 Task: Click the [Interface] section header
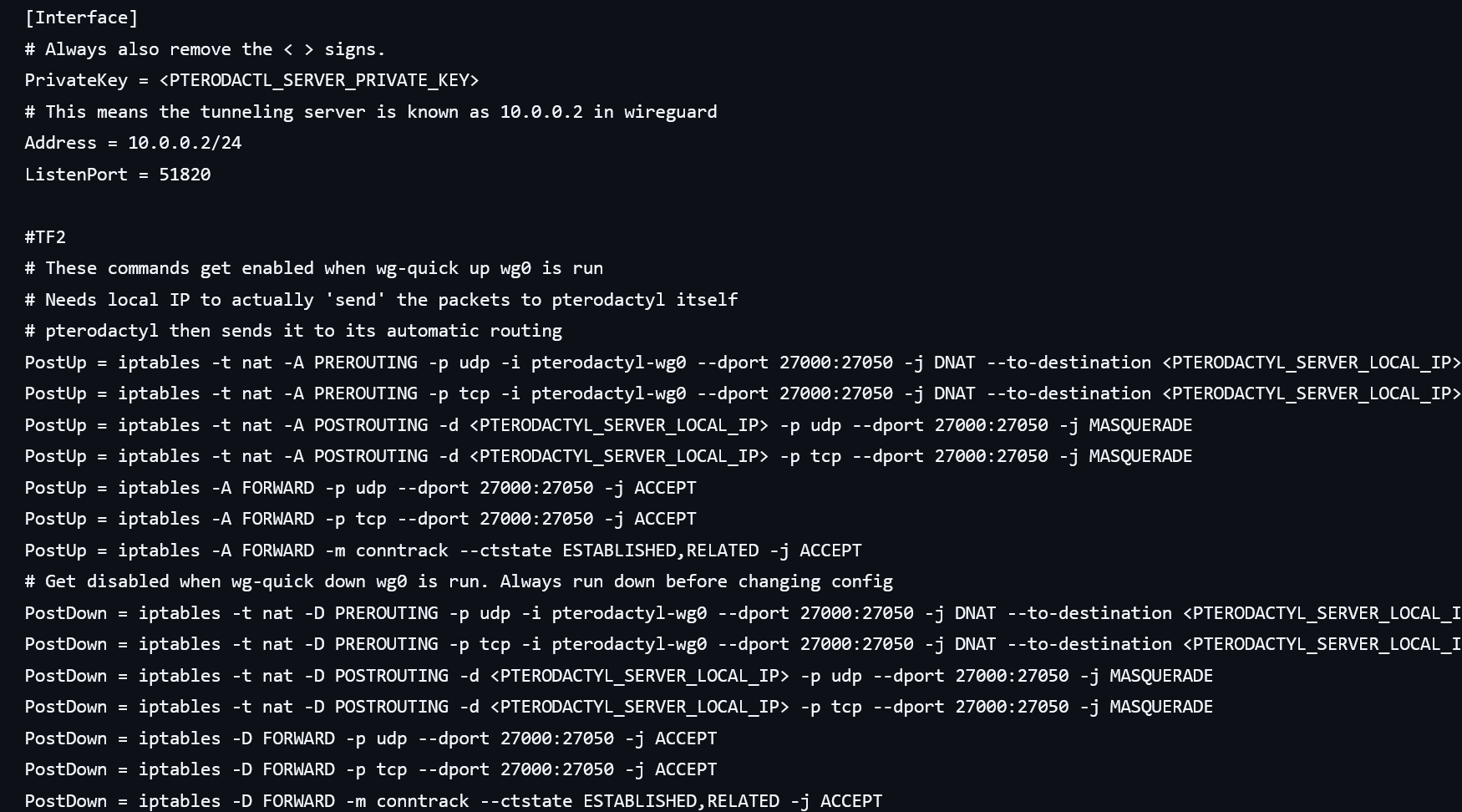[x=81, y=18]
